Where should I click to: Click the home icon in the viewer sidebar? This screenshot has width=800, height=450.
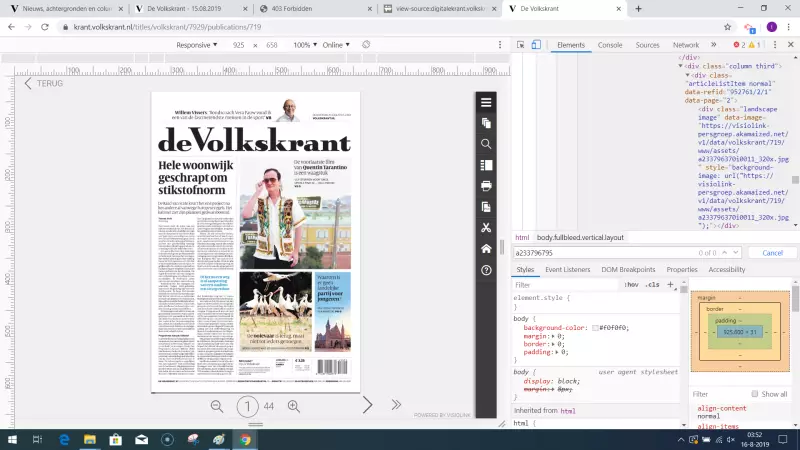(x=486, y=248)
